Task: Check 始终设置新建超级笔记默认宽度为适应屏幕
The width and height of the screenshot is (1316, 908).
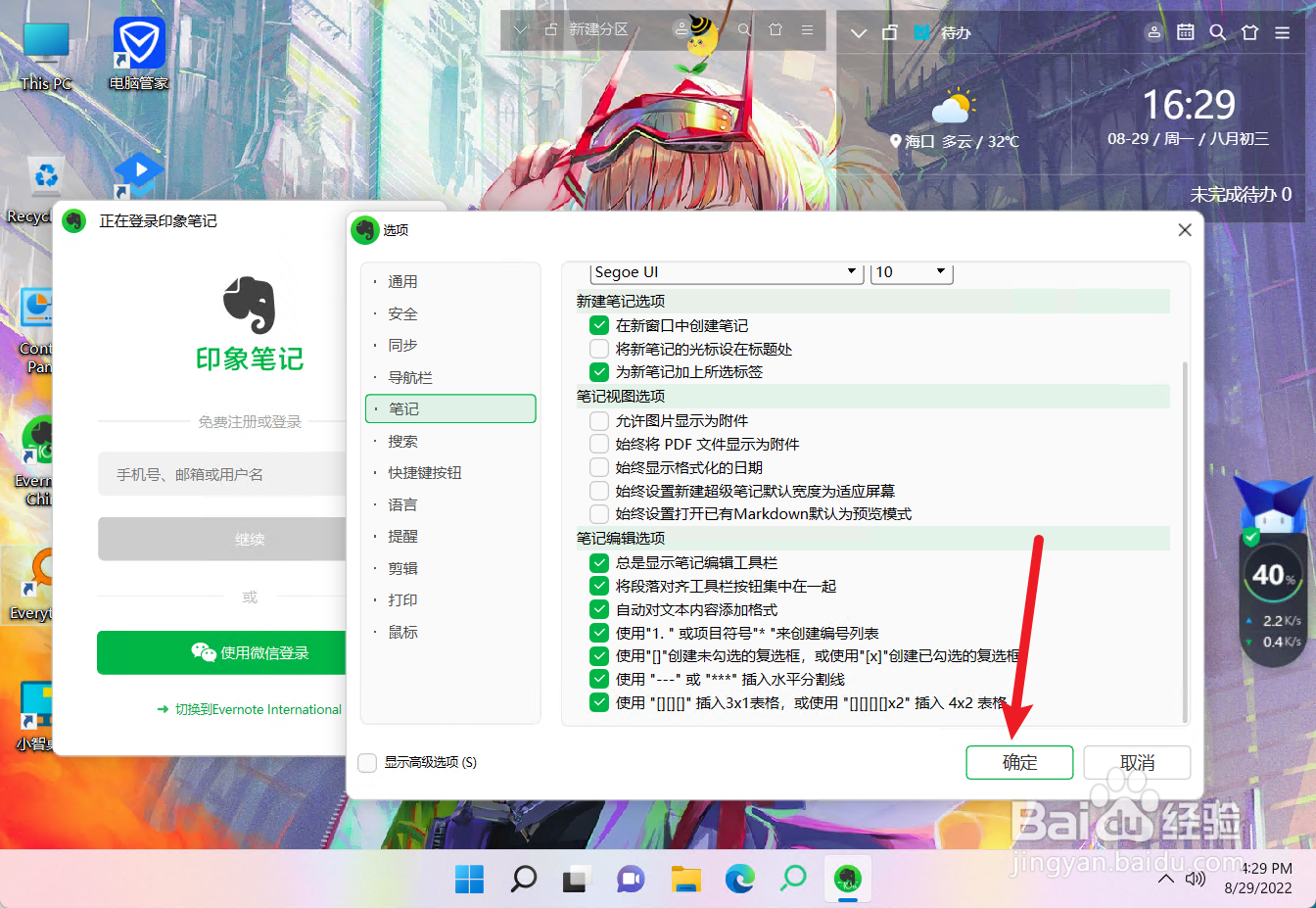Action: [x=599, y=491]
